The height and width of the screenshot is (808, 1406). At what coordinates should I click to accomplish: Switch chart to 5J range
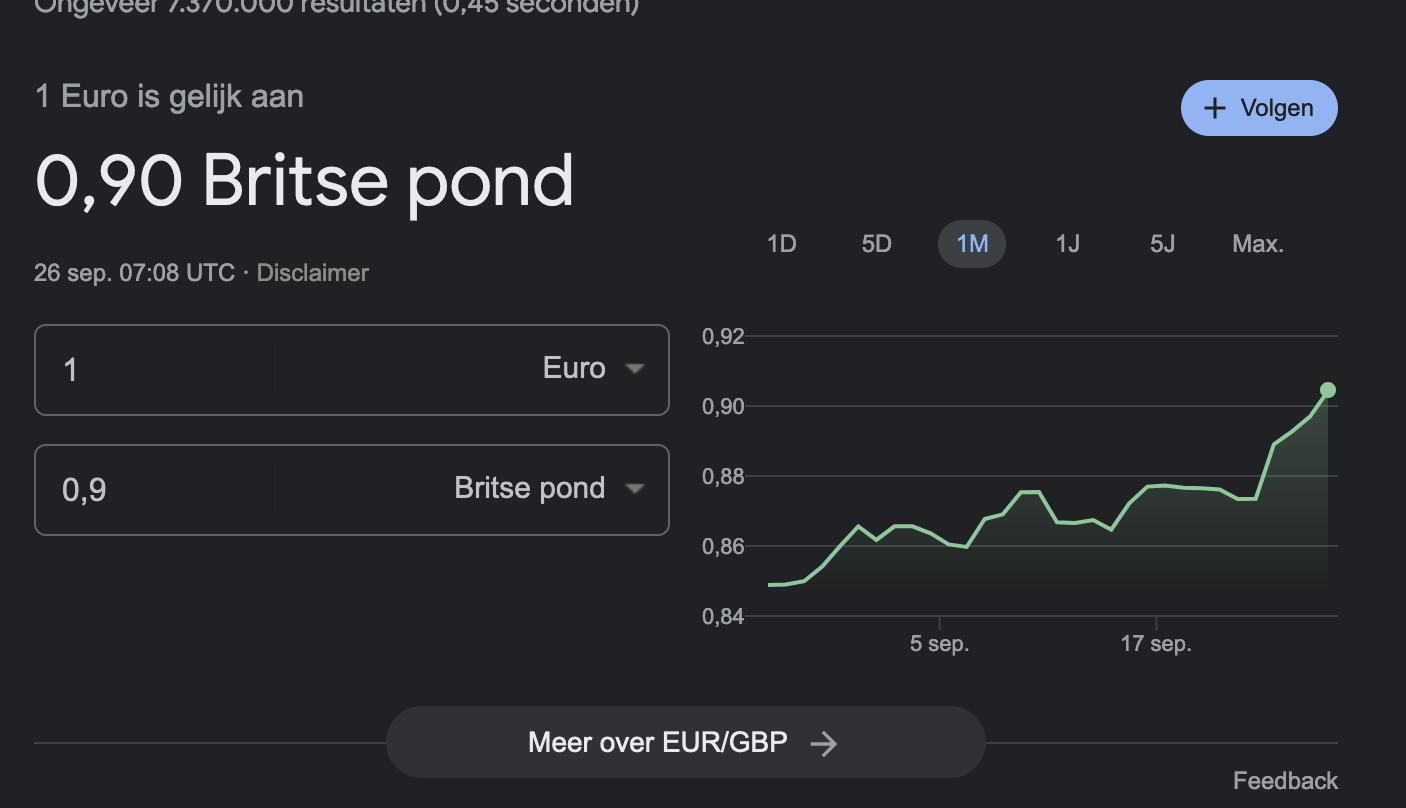pos(1162,244)
